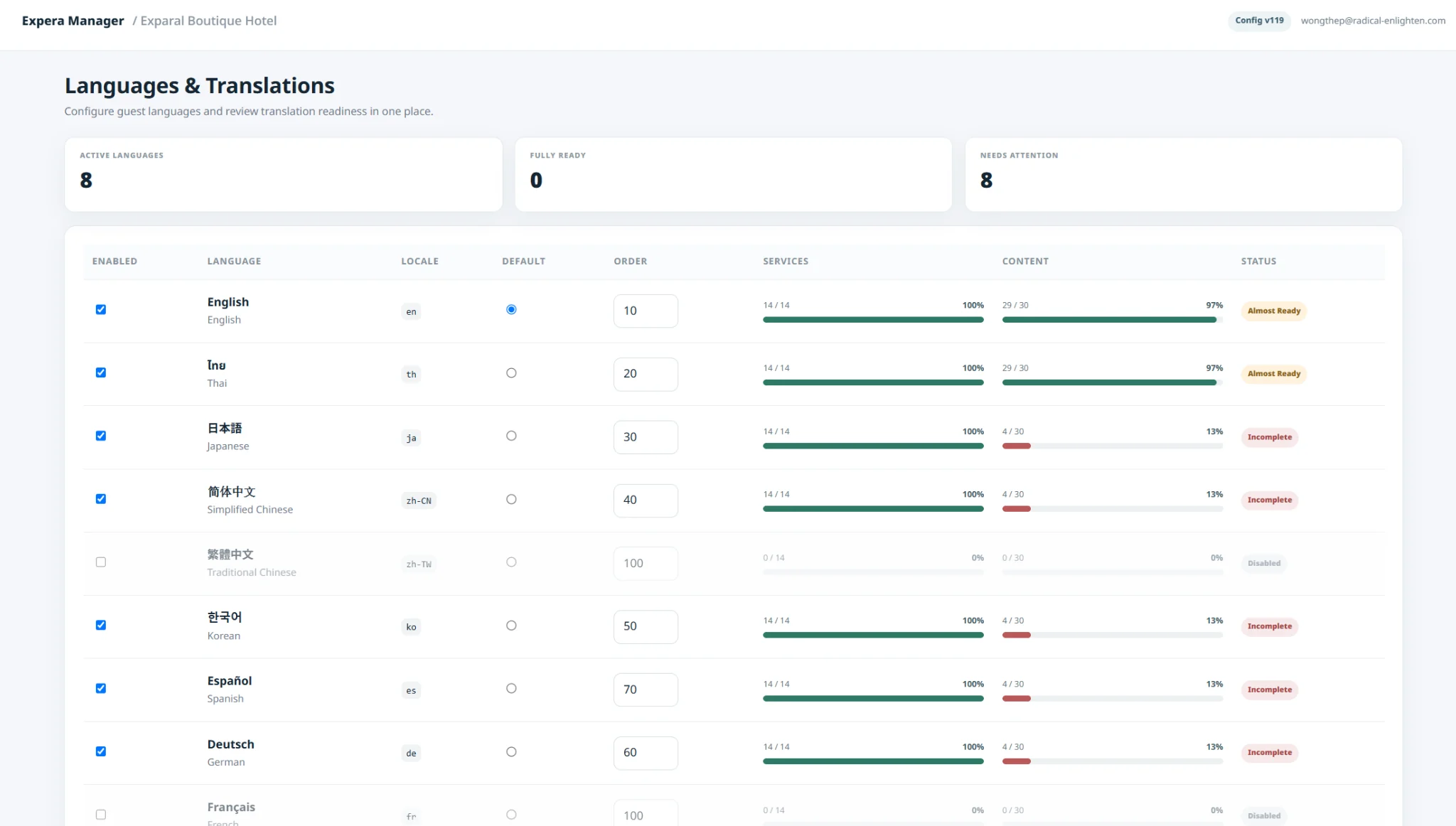The image size is (1456, 826).
Task: Set Thai as the default language
Action: click(511, 373)
